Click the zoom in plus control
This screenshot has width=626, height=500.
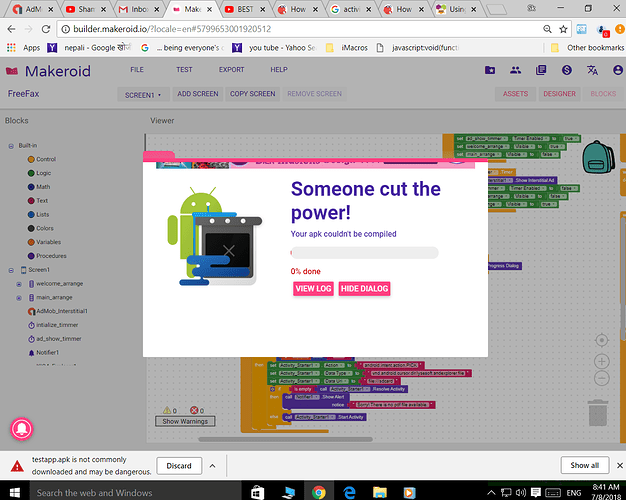[601, 360]
